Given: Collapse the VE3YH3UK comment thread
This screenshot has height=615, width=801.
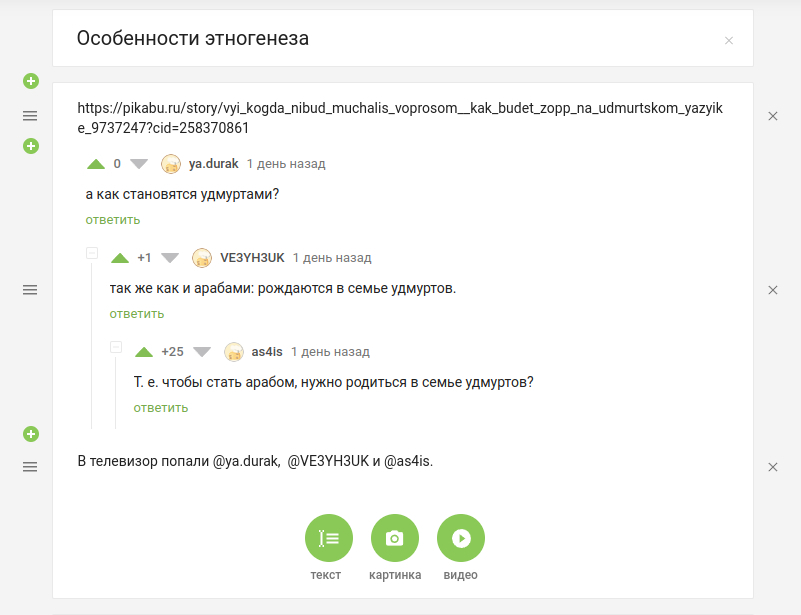Looking at the screenshot, I should click(x=92, y=253).
